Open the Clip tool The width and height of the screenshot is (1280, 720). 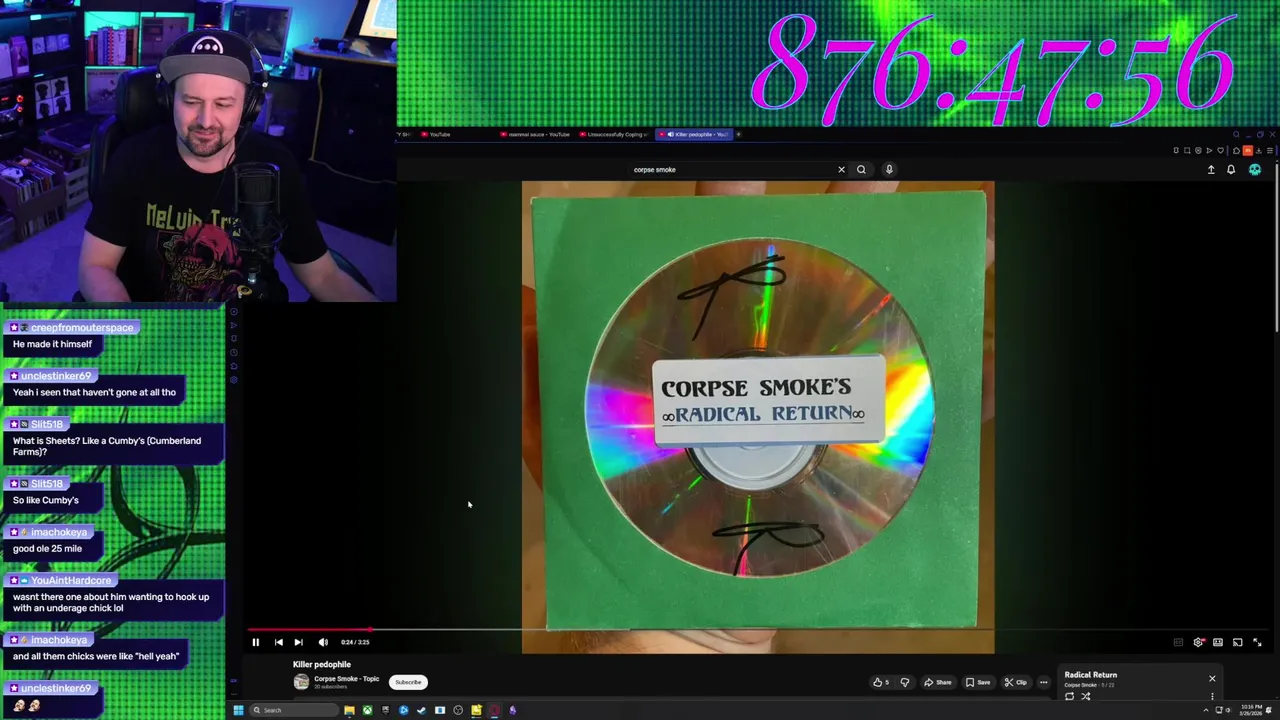point(1016,682)
